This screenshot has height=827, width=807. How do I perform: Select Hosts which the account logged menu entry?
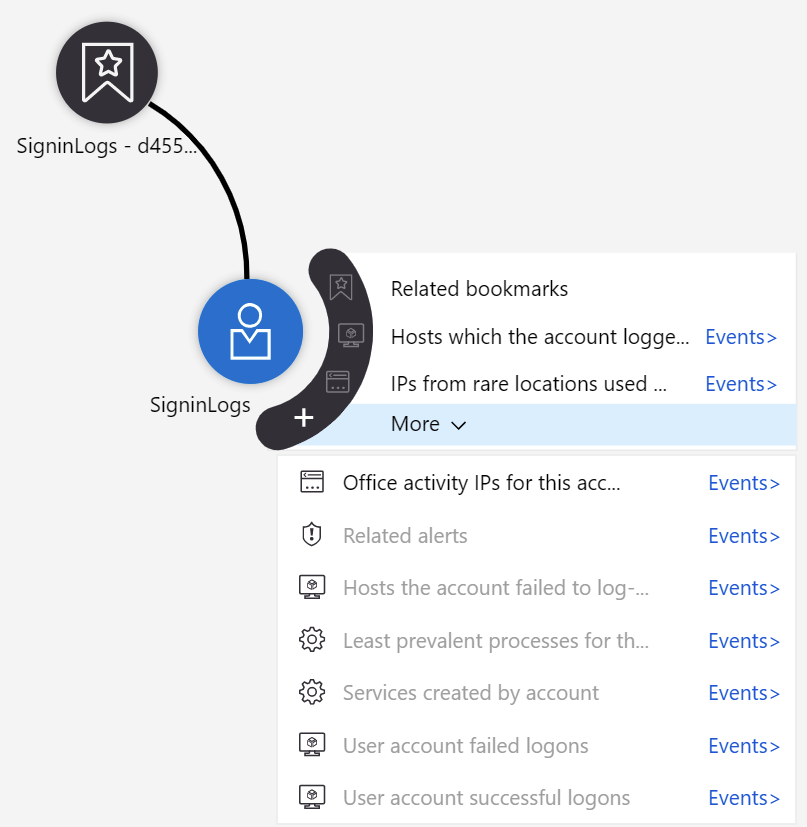click(540, 336)
